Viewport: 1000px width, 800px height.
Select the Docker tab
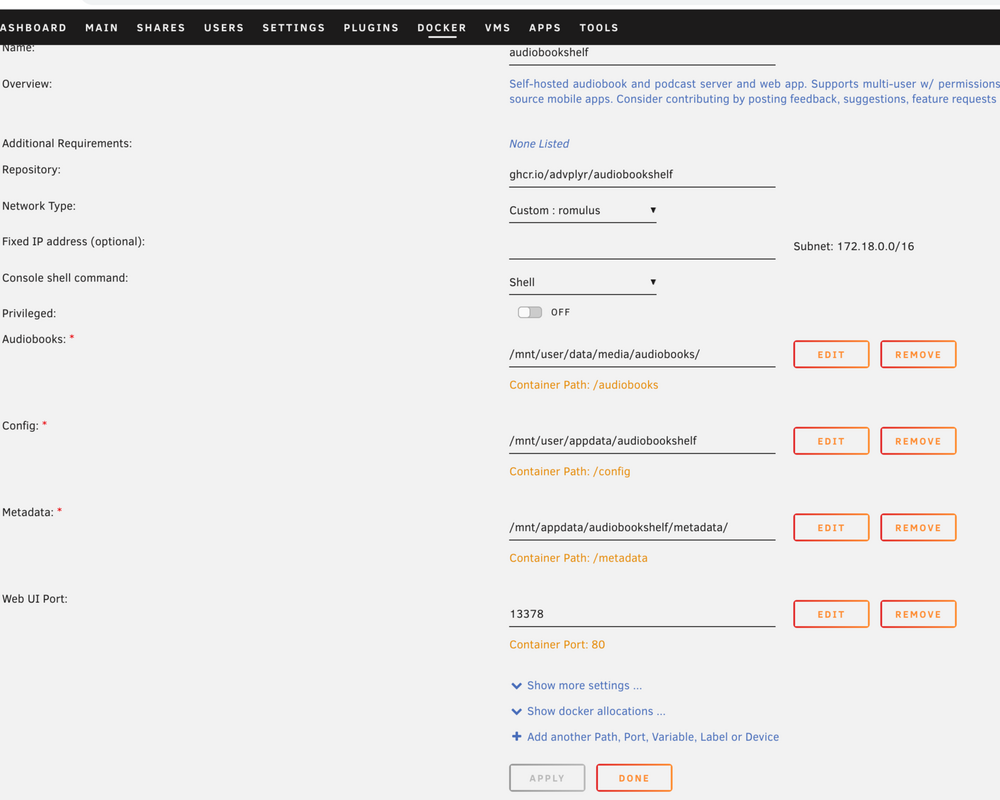(x=442, y=28)
